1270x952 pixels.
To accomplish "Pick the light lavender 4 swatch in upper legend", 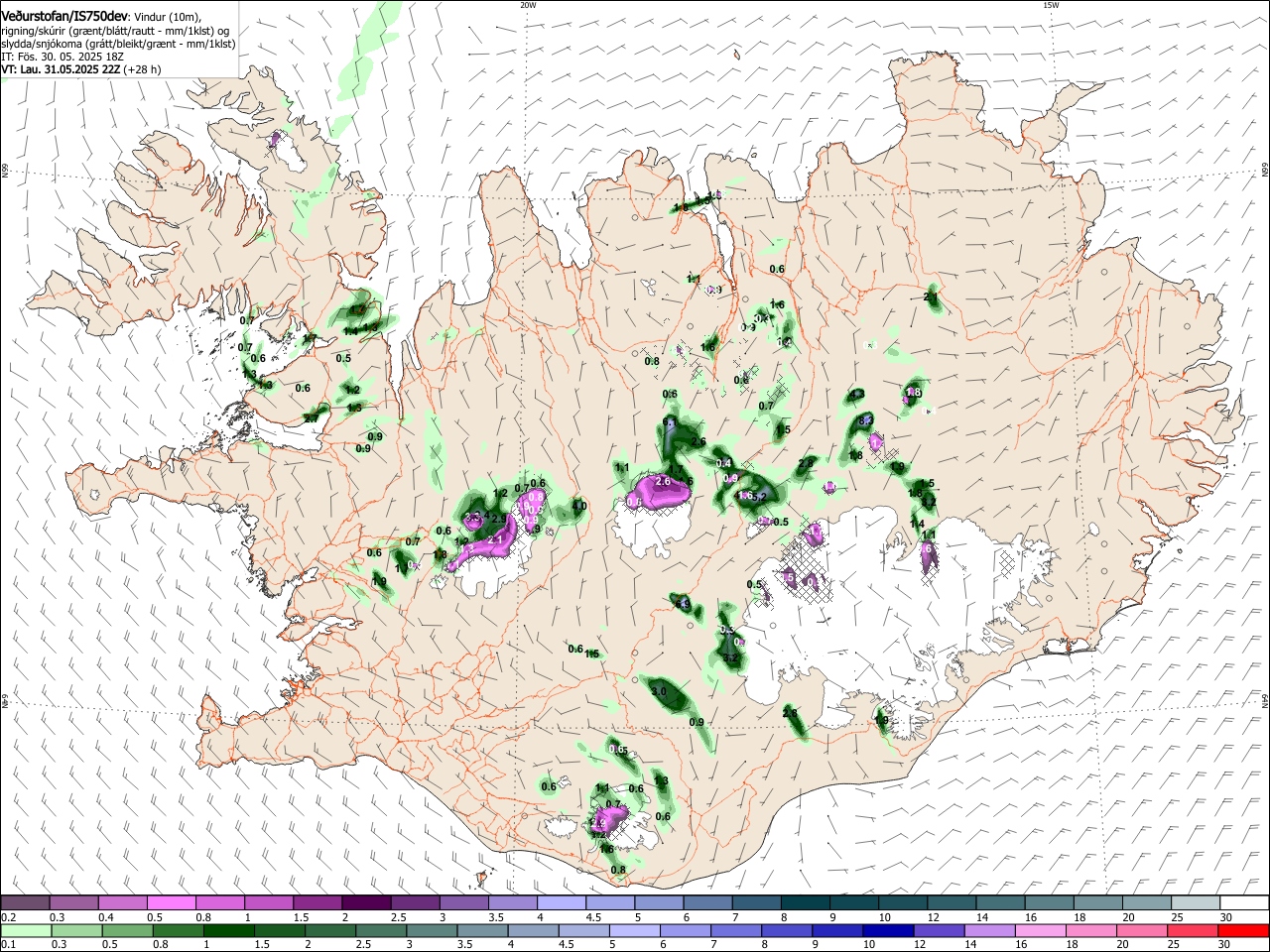I will (560, 903).
